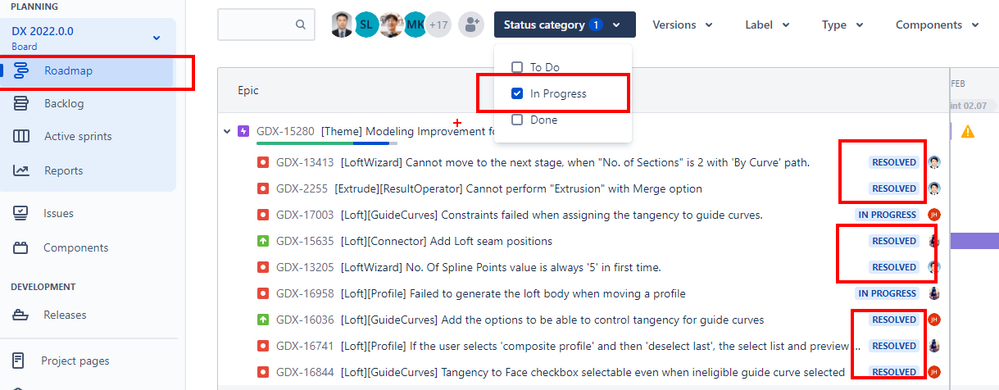
Task: Collapse the GDX-15280 epic row
Action: click(227, 132)
